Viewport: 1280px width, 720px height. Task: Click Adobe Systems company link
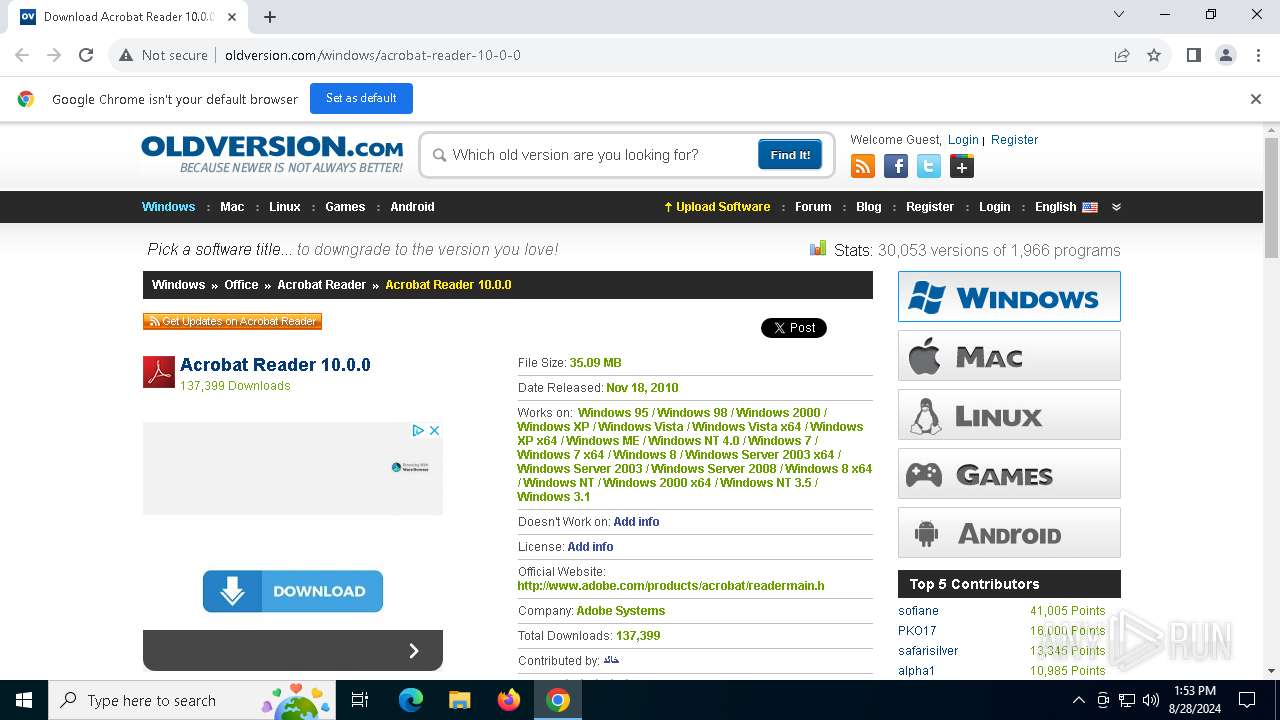621,611
